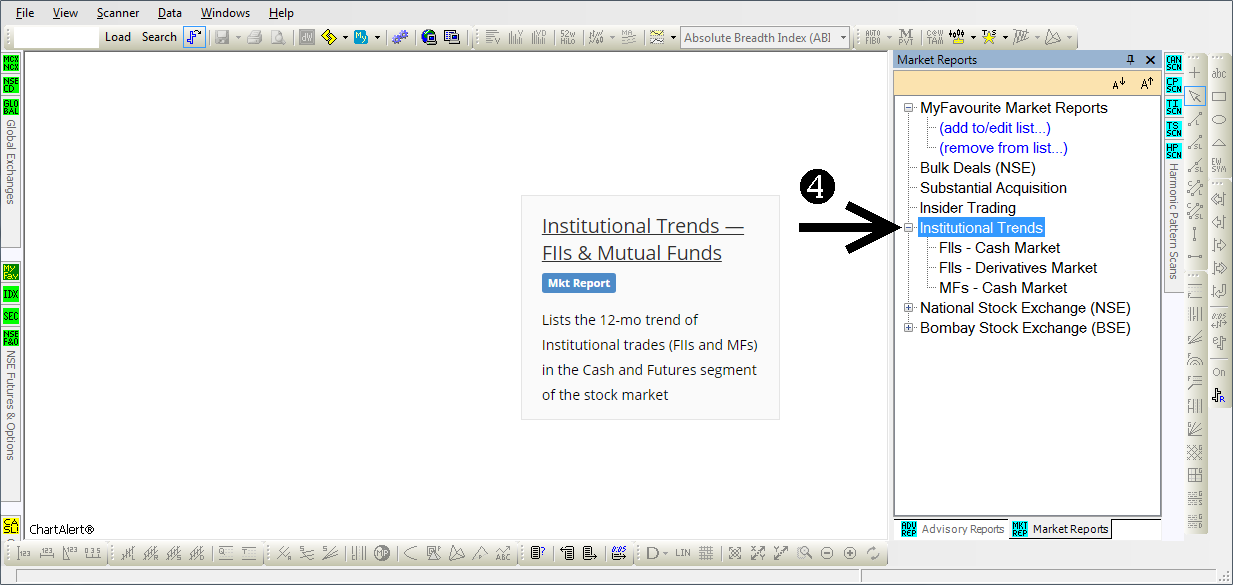Open the CP SCN scanner icon
Image resolution: width=1233 pixels, height=585 pixels.
pyautogui.click(x=1174, y=85)
